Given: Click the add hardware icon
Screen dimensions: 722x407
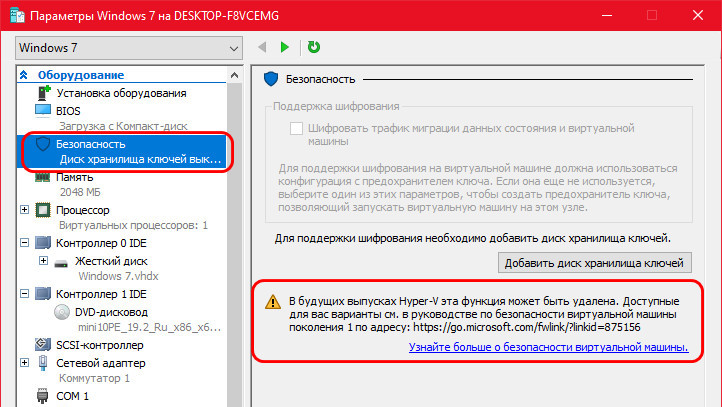Looking at the screenshot, I should [x=43, y=93].
